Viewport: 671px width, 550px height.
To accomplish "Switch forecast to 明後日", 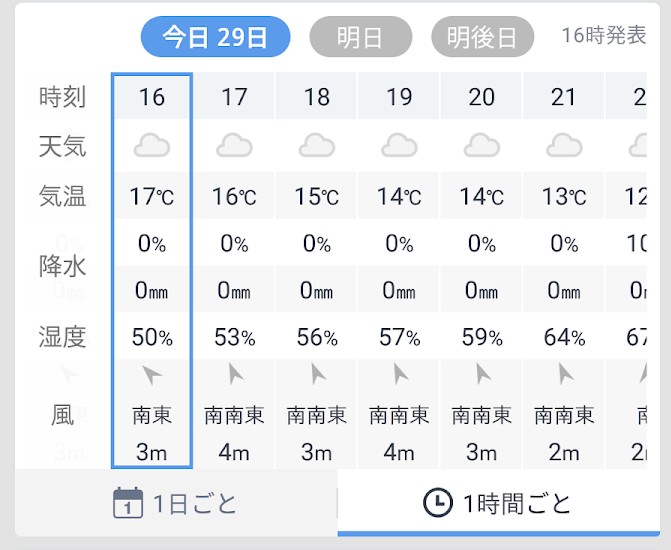I will coord(482,38).
